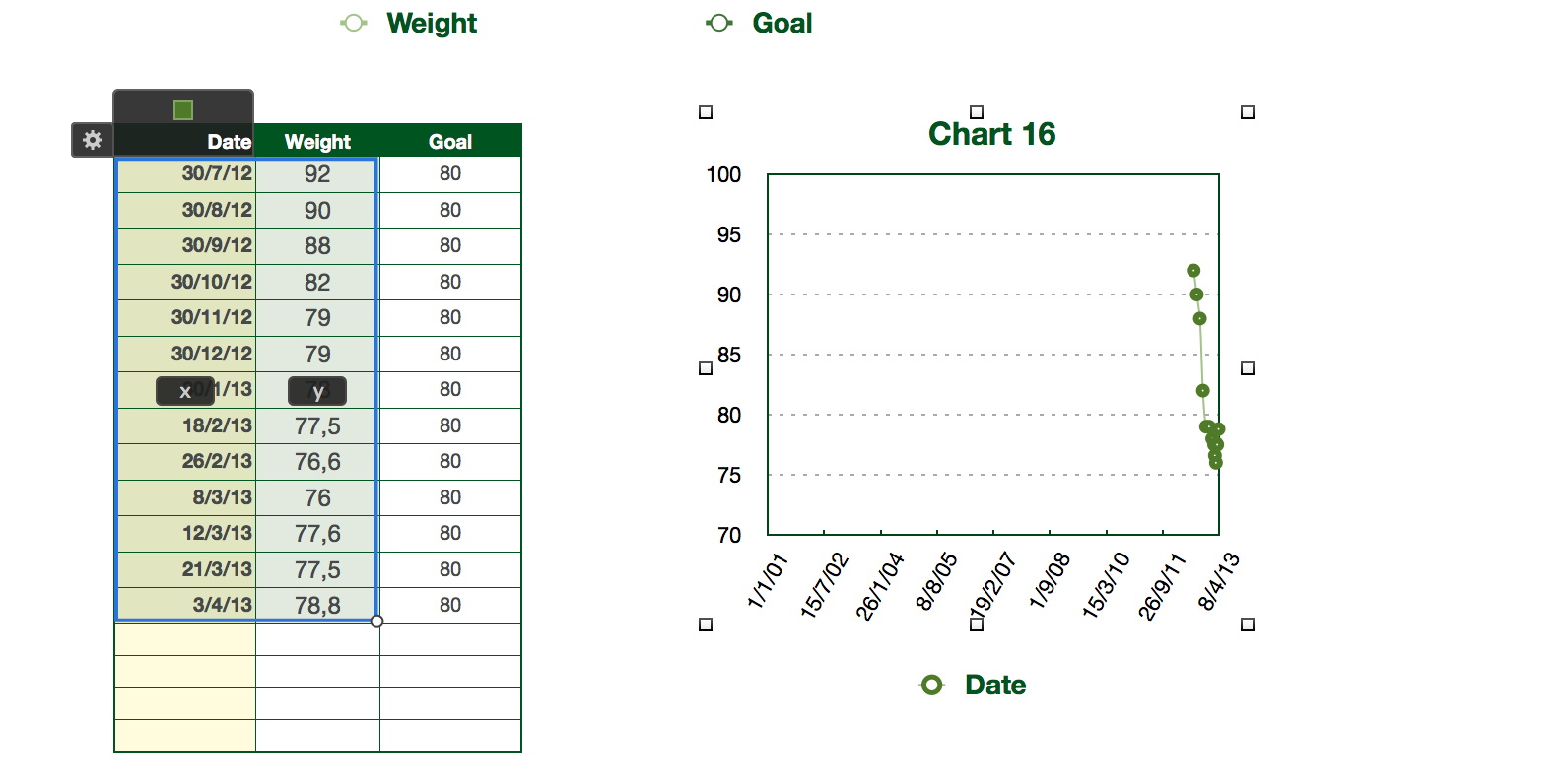Click the y axis badge

point(317,391)
